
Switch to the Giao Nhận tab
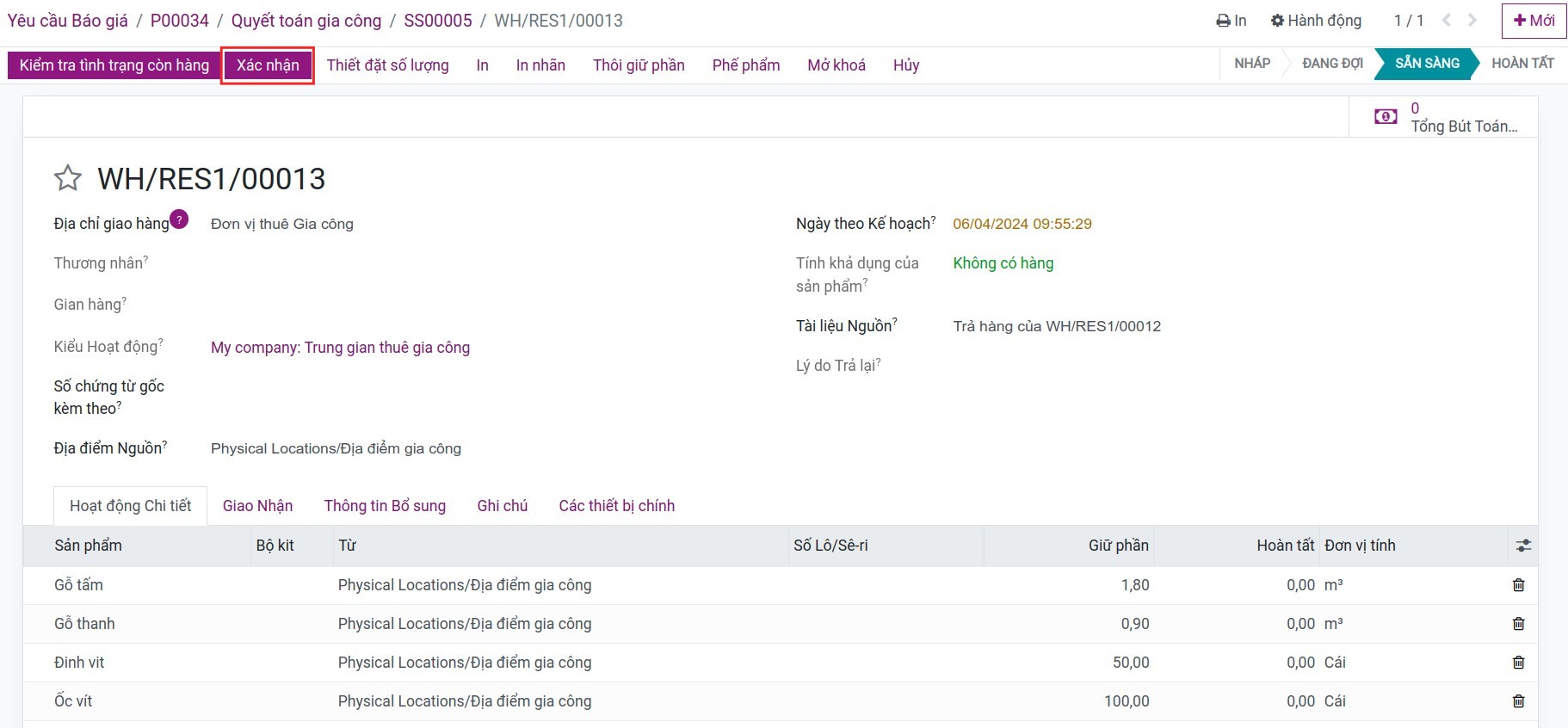pos(257,506)
